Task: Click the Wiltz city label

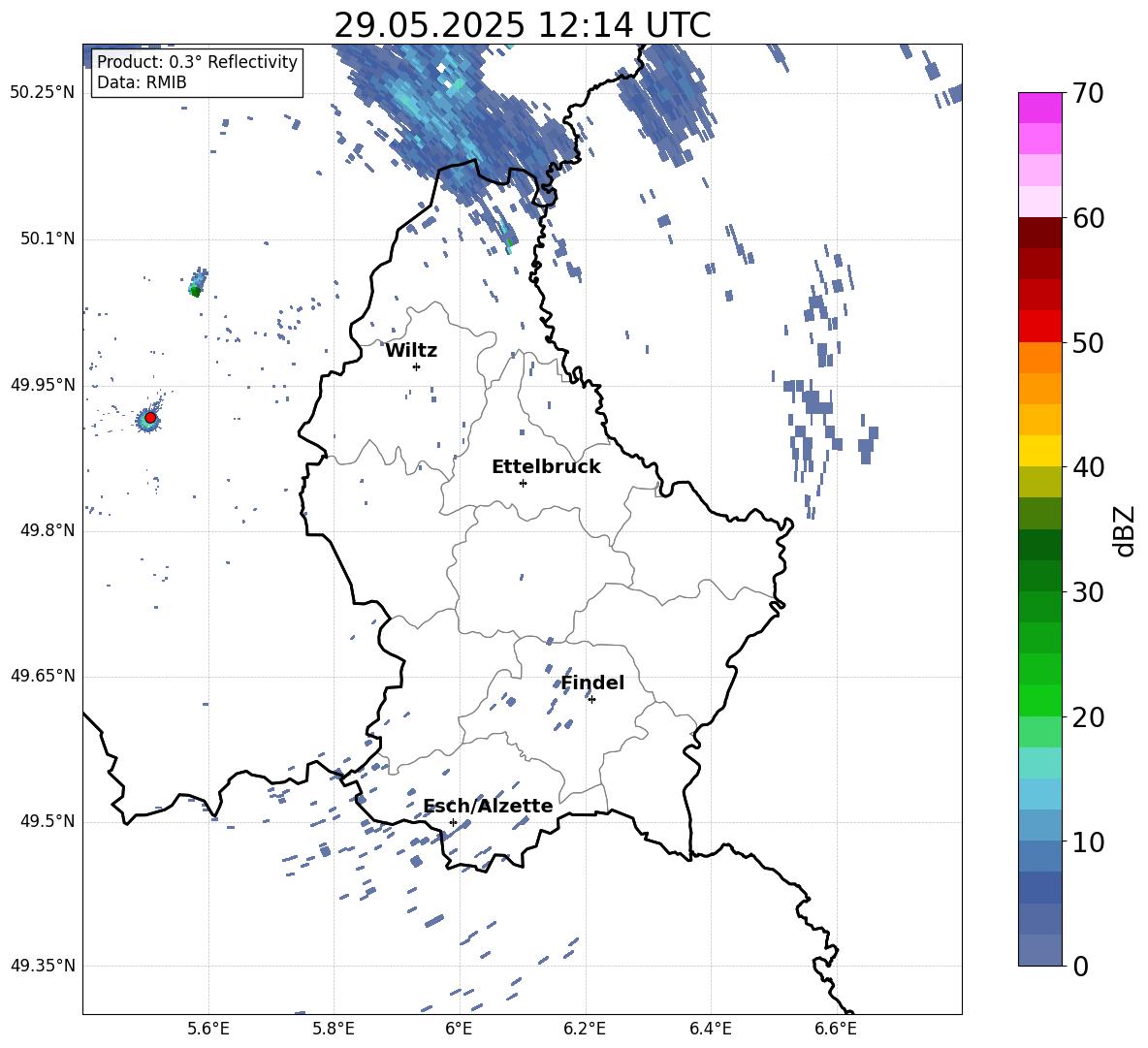Action: tap(411, 351)
